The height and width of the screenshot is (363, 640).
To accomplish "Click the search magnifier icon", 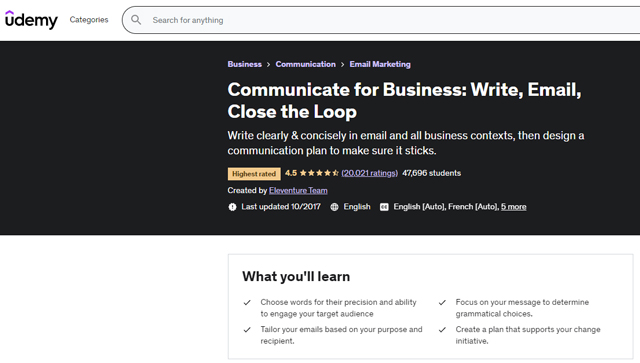I will [x=136, y=20].
